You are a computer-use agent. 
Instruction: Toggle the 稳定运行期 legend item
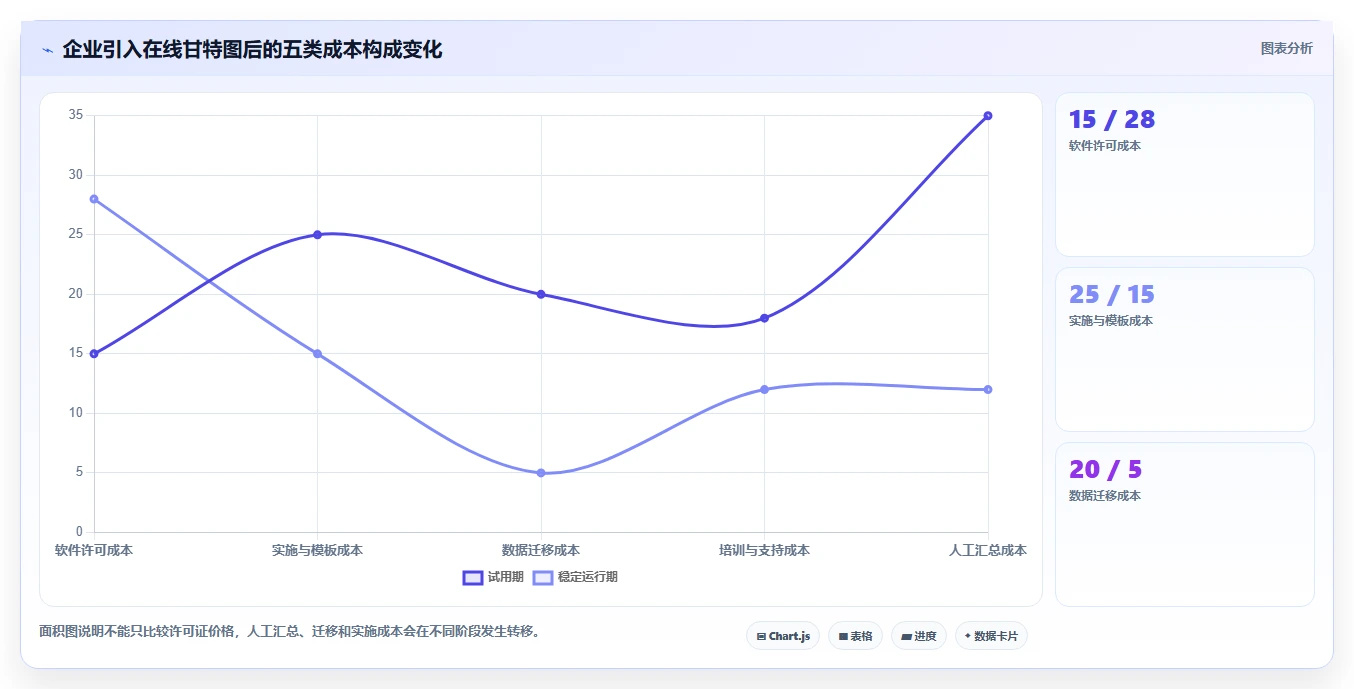575,577
